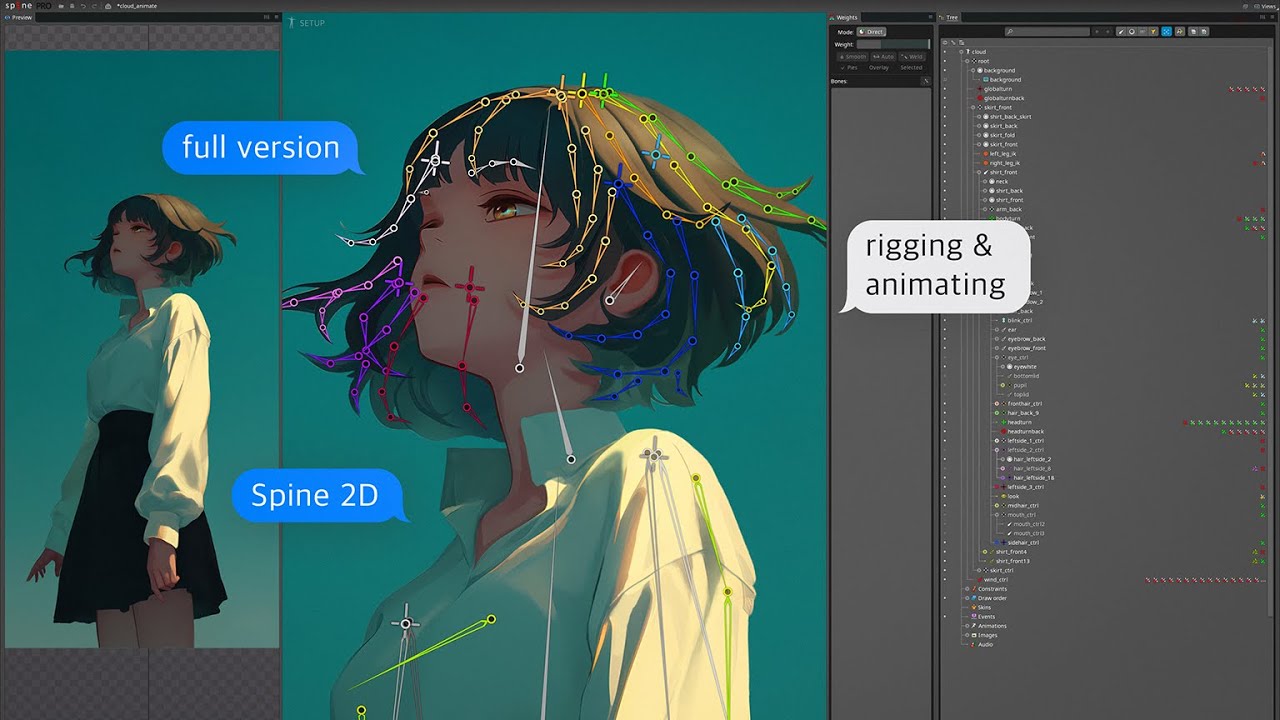This screenshot has height=720, width=1280.
Task: Toggle the visibility dot for root row
Action: pos(945,61)
